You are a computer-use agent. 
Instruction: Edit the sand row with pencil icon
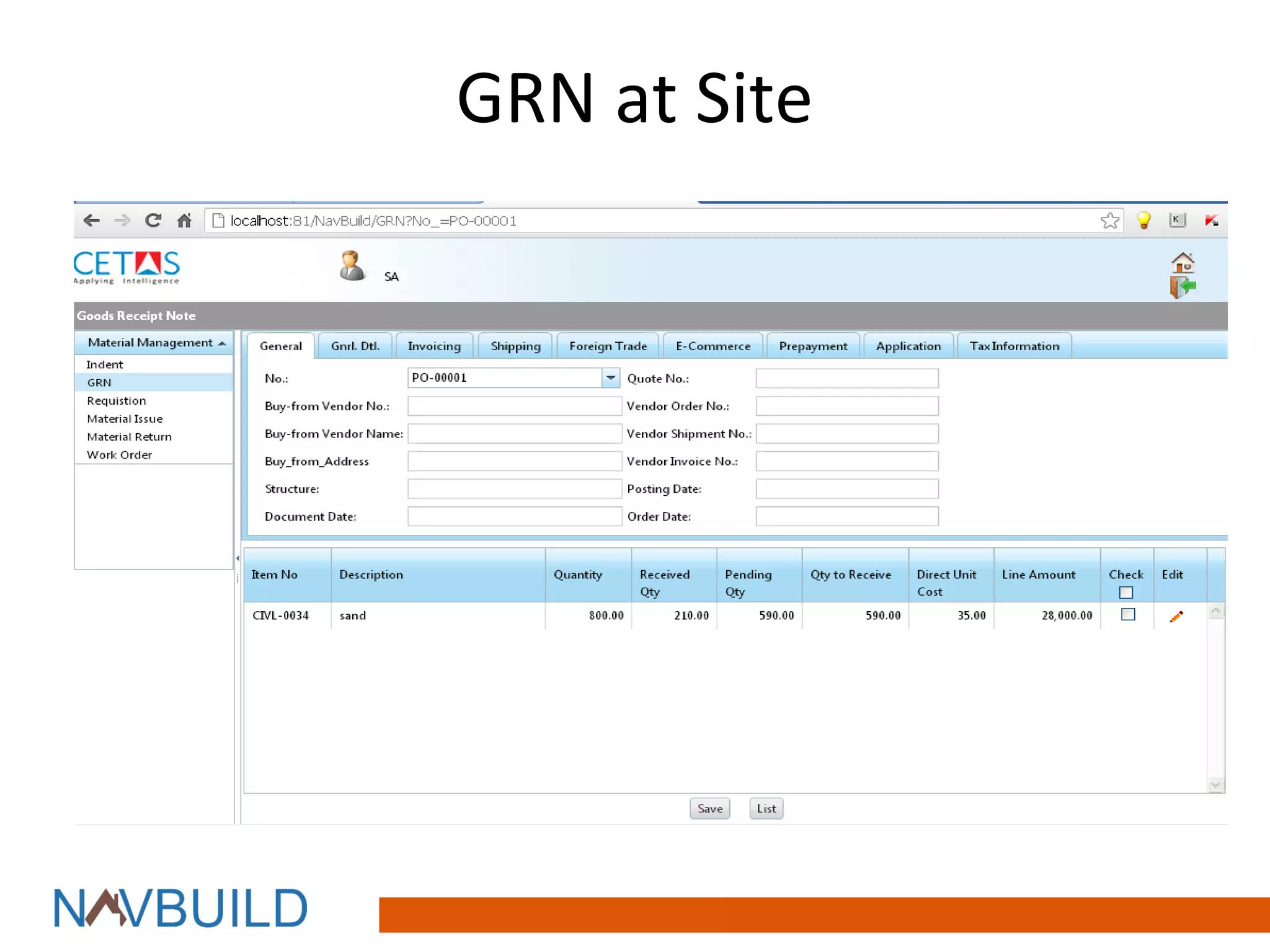click(x=1176, y=616)
